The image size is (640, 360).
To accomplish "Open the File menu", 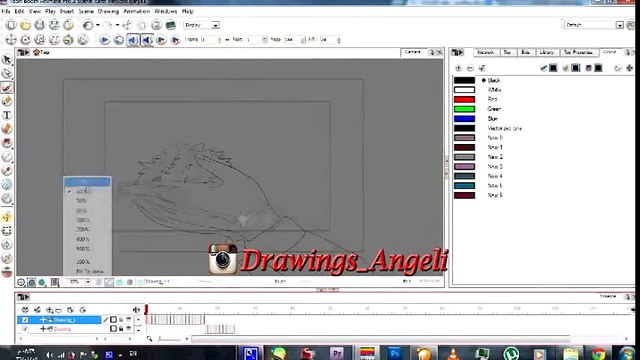I will (x=6, y=11).
